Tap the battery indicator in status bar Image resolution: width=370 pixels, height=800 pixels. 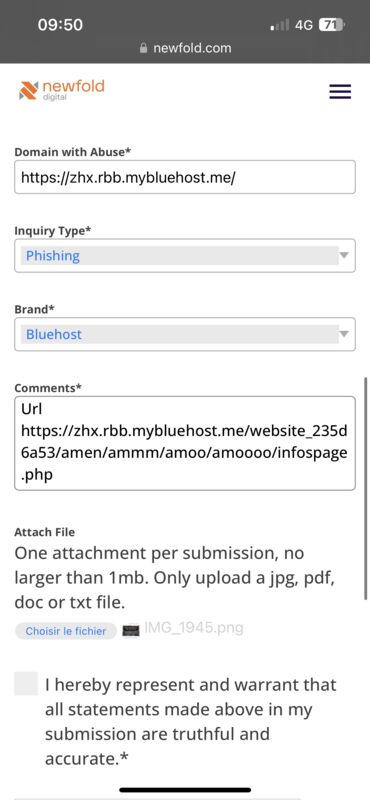pyautogui.click(x=331, y=24)
